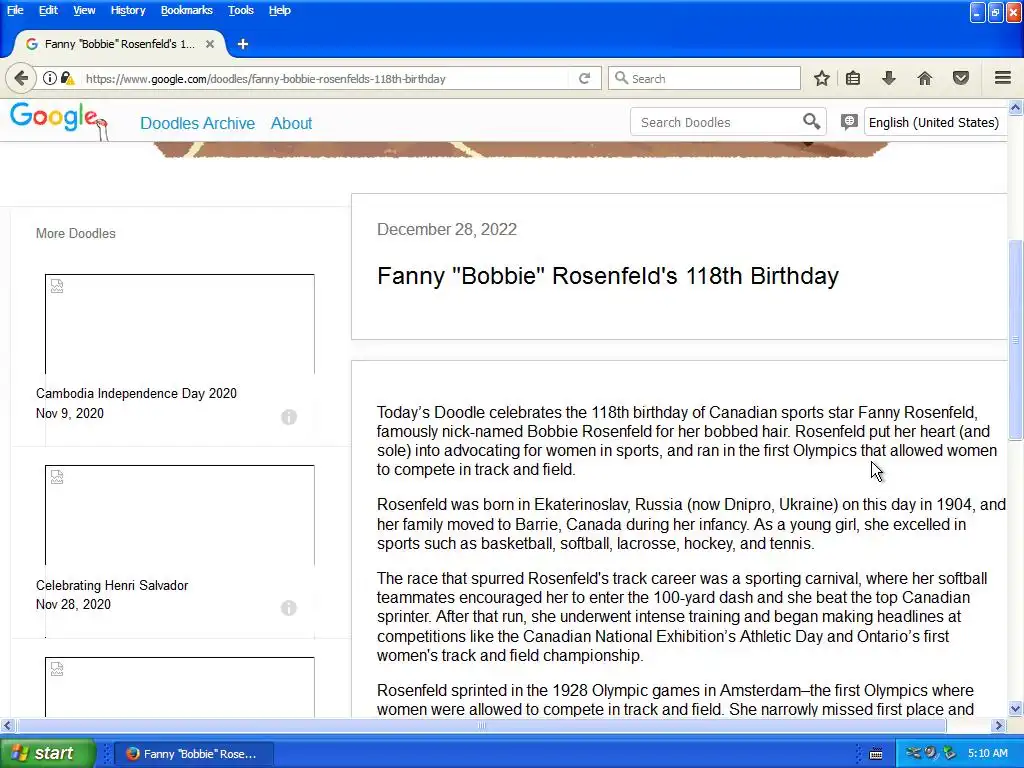Close the Fanny Bobbie Rosenfeld tab
Viewport: 1024px width, 768px height.
(210, 44)
